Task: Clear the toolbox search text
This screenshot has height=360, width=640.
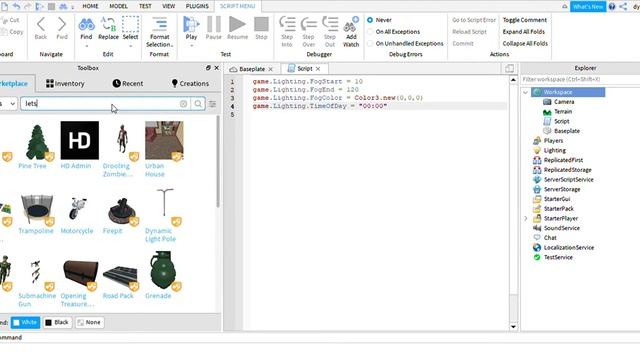Action: pos(183,104)
